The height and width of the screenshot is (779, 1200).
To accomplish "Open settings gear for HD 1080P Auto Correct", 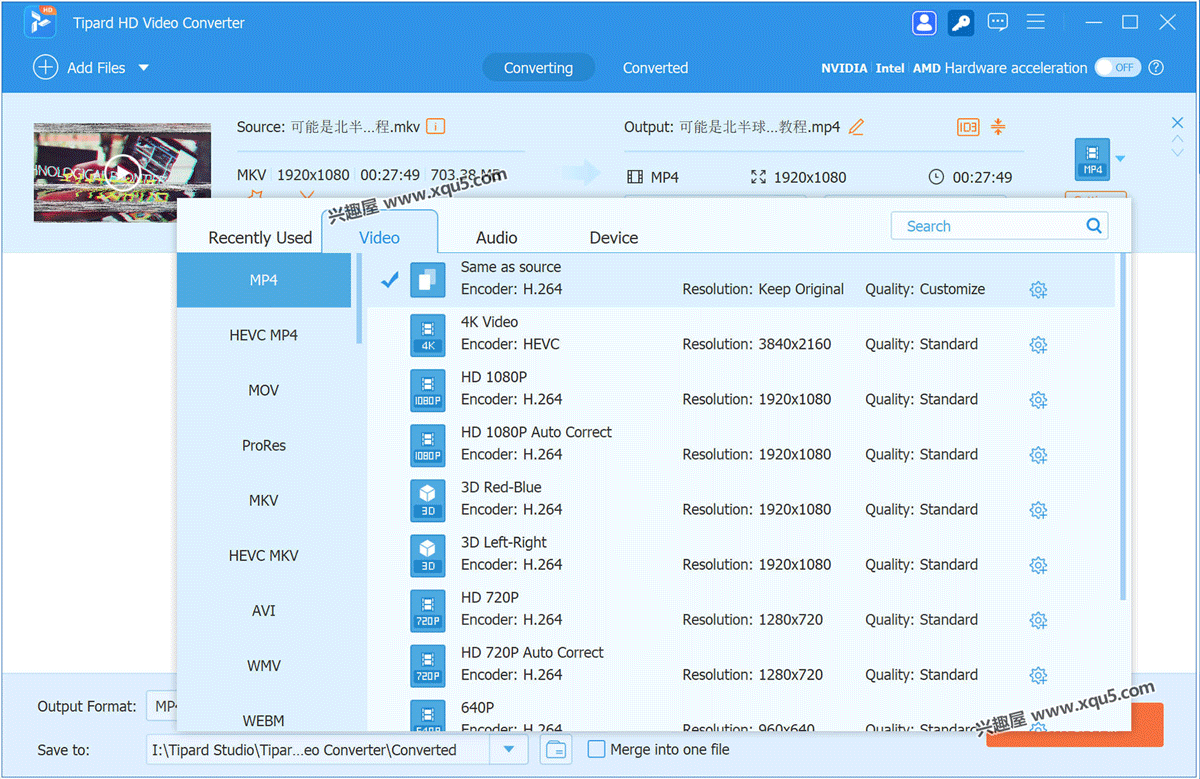I will [1038, 455].
